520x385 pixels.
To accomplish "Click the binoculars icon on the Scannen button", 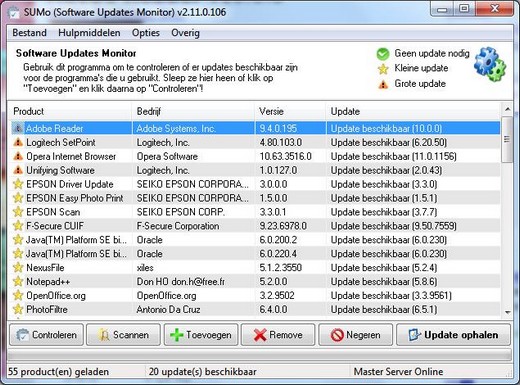I will click(x=103, y=335).
